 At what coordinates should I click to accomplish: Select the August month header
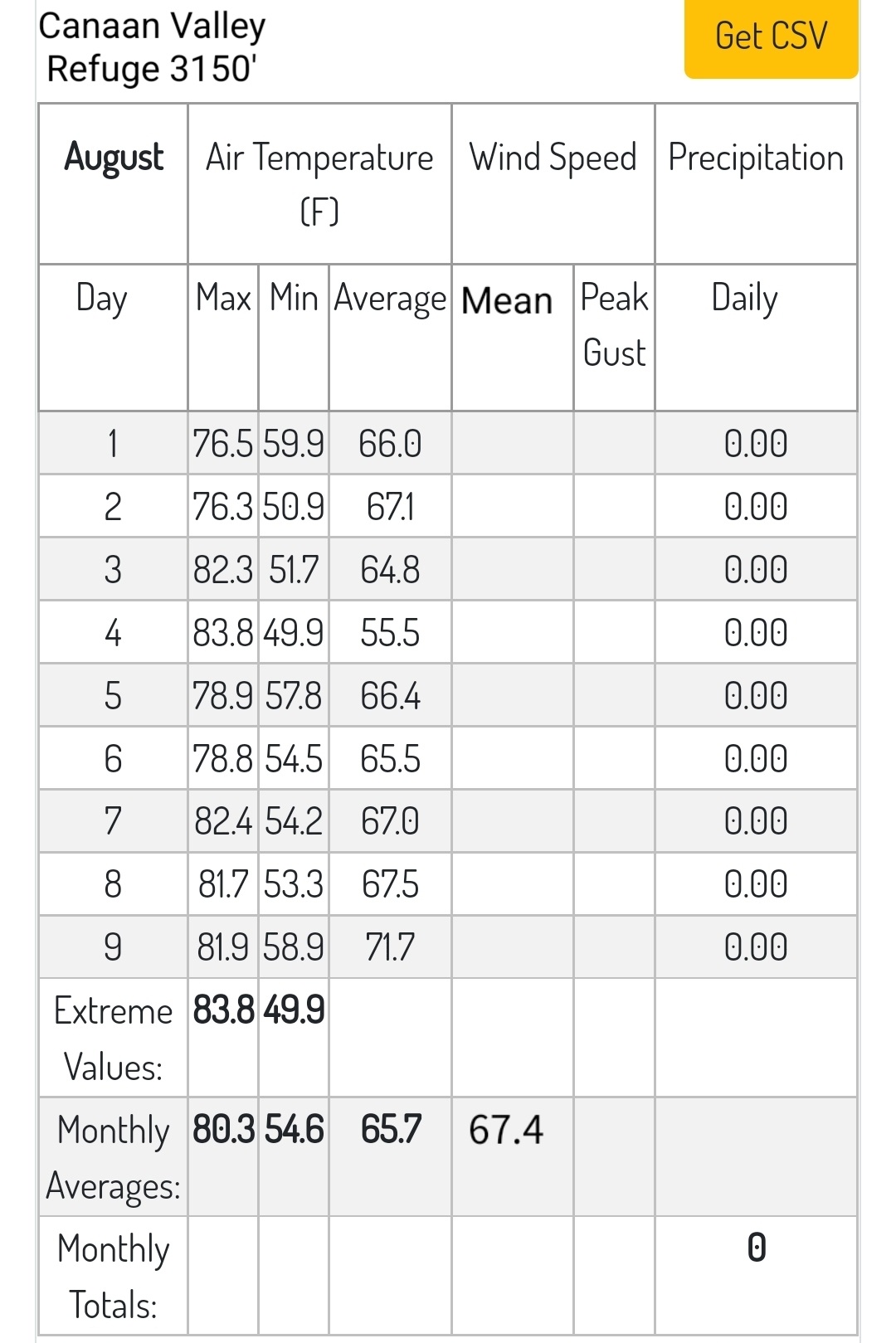pyautogui.click(x=114, y=158)
